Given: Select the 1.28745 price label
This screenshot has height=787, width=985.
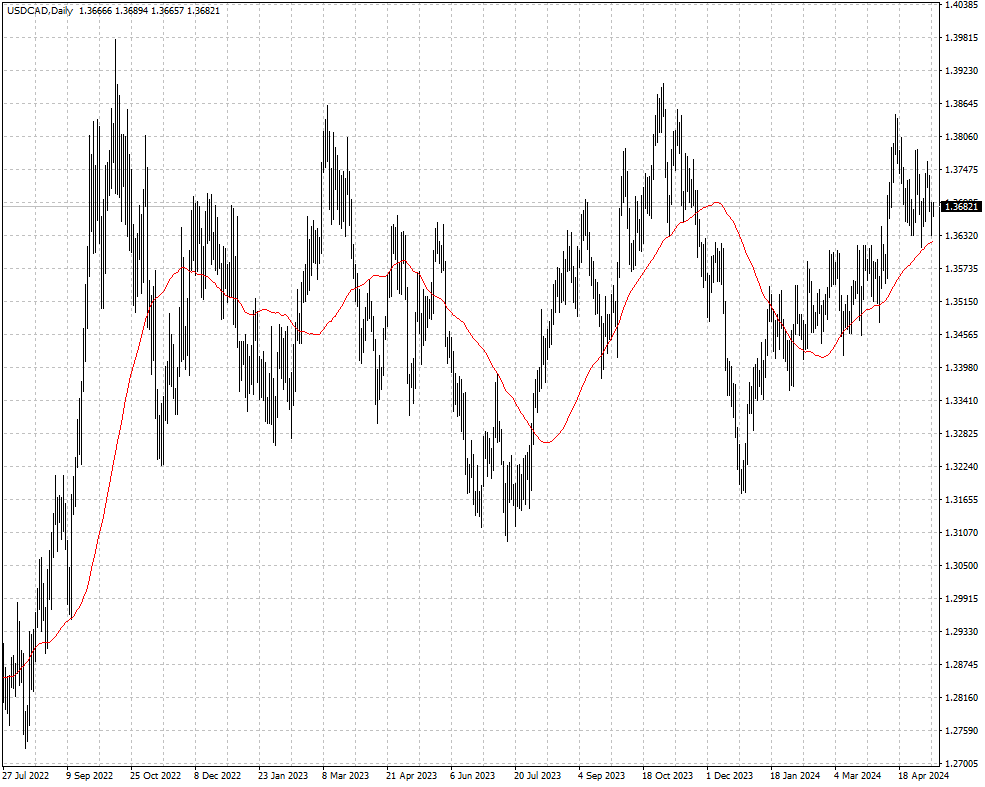Looking at the screenshot, I should (961, 665).
